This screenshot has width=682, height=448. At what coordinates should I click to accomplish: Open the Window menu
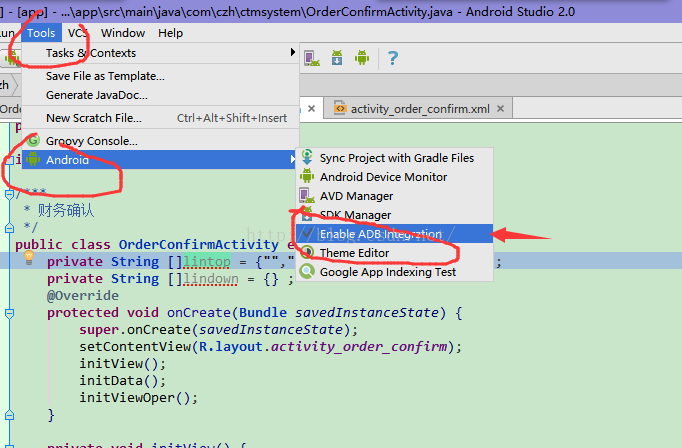pyautogui.click(x=123, y=33)
